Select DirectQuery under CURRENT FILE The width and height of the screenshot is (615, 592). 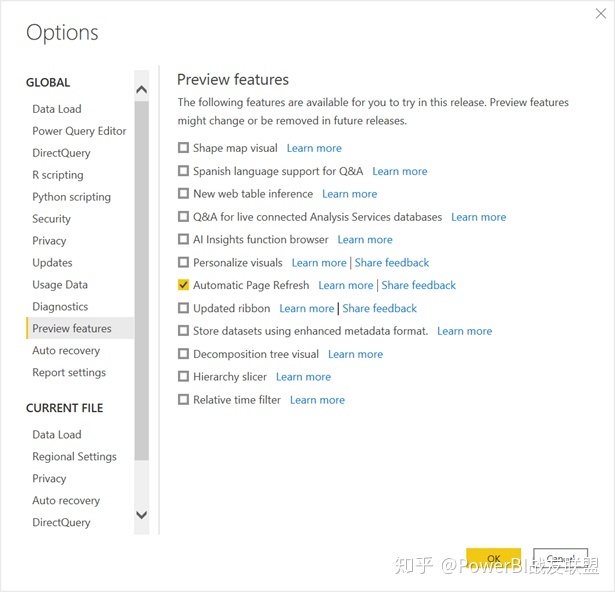tap(61, 523)
